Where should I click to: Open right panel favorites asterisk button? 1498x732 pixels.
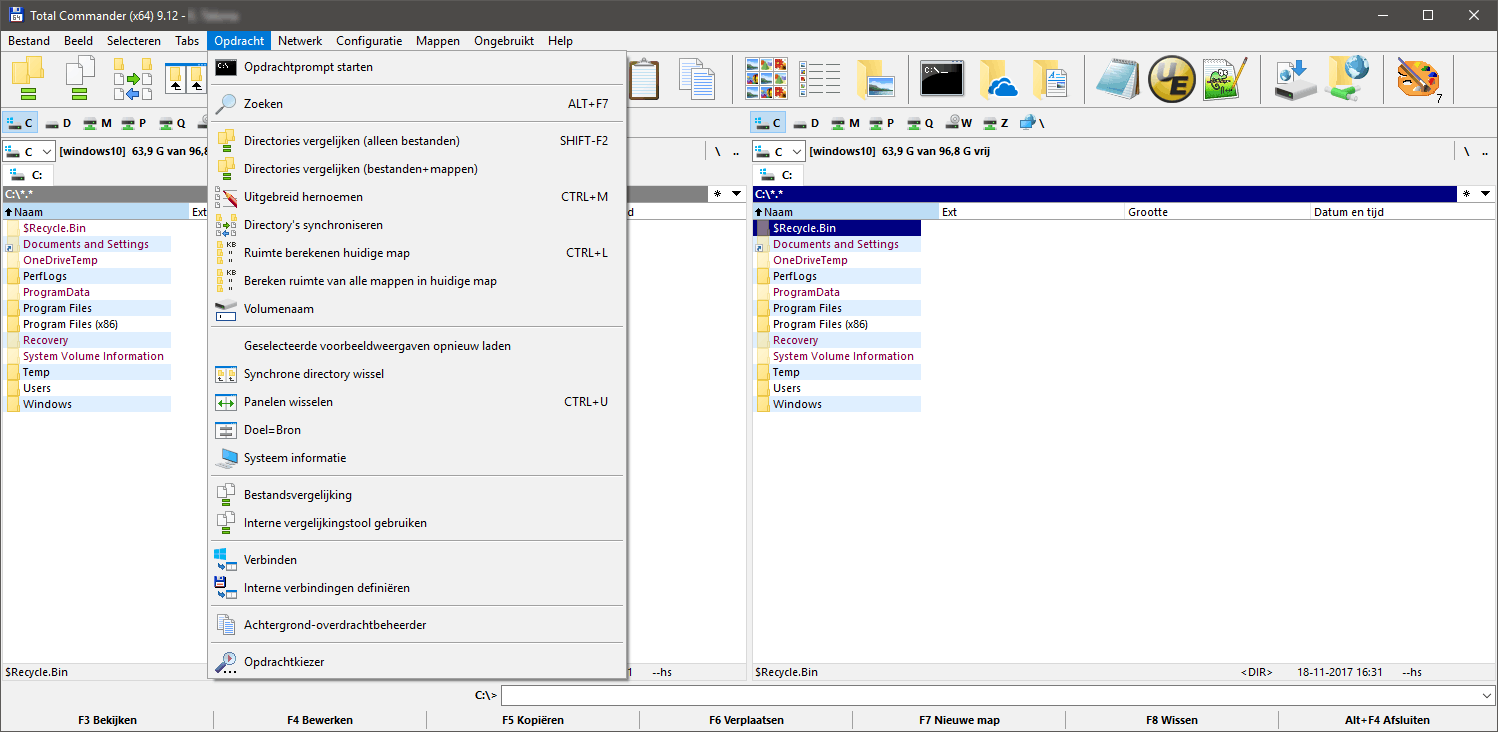click(x=1467, y=194)
